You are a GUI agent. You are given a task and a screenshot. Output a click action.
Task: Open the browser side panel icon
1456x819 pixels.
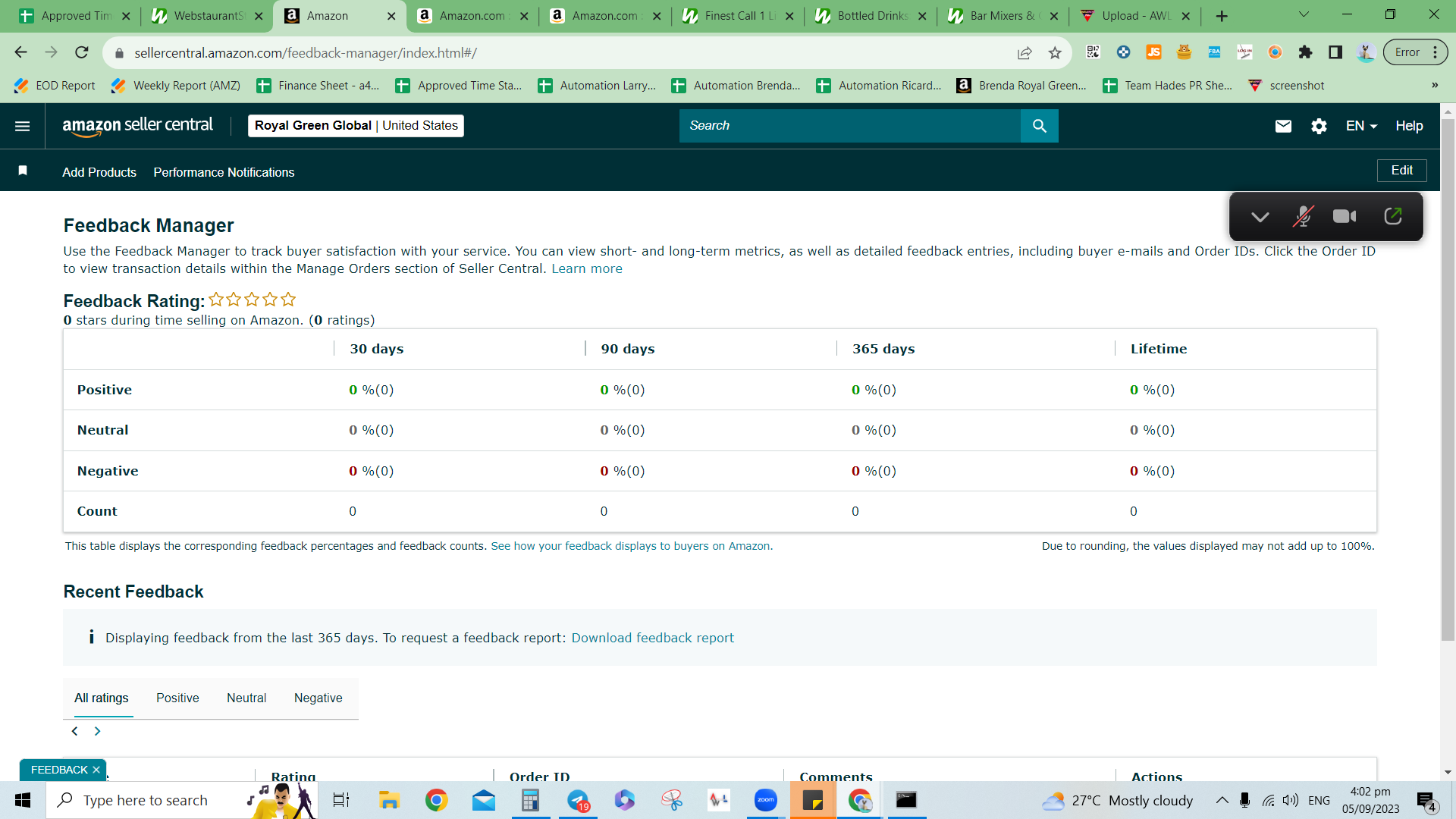[x=1335, y=52]
